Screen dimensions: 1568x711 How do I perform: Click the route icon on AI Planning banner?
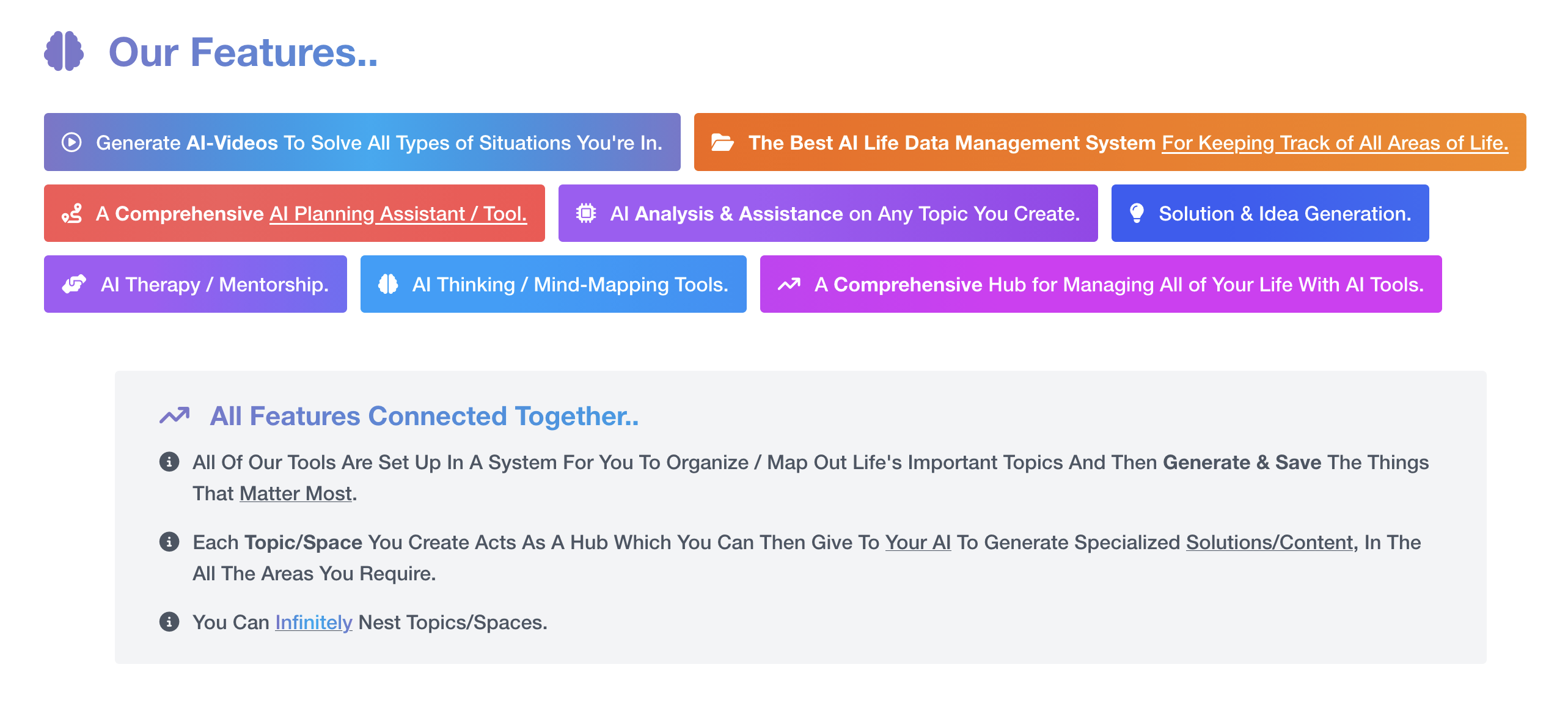tap(71, 214)
